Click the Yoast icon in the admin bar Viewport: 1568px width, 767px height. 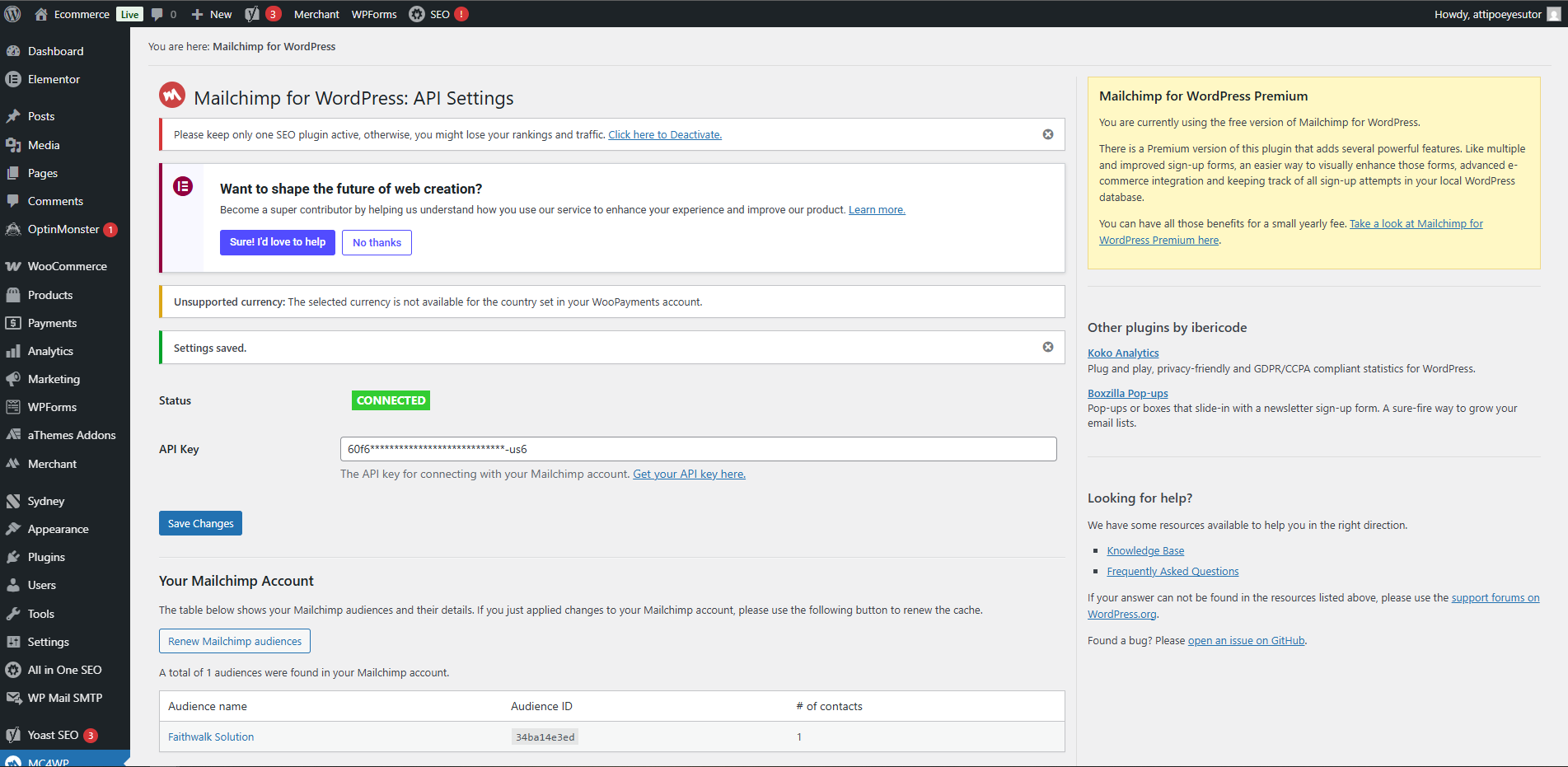[x=252, y=14]
